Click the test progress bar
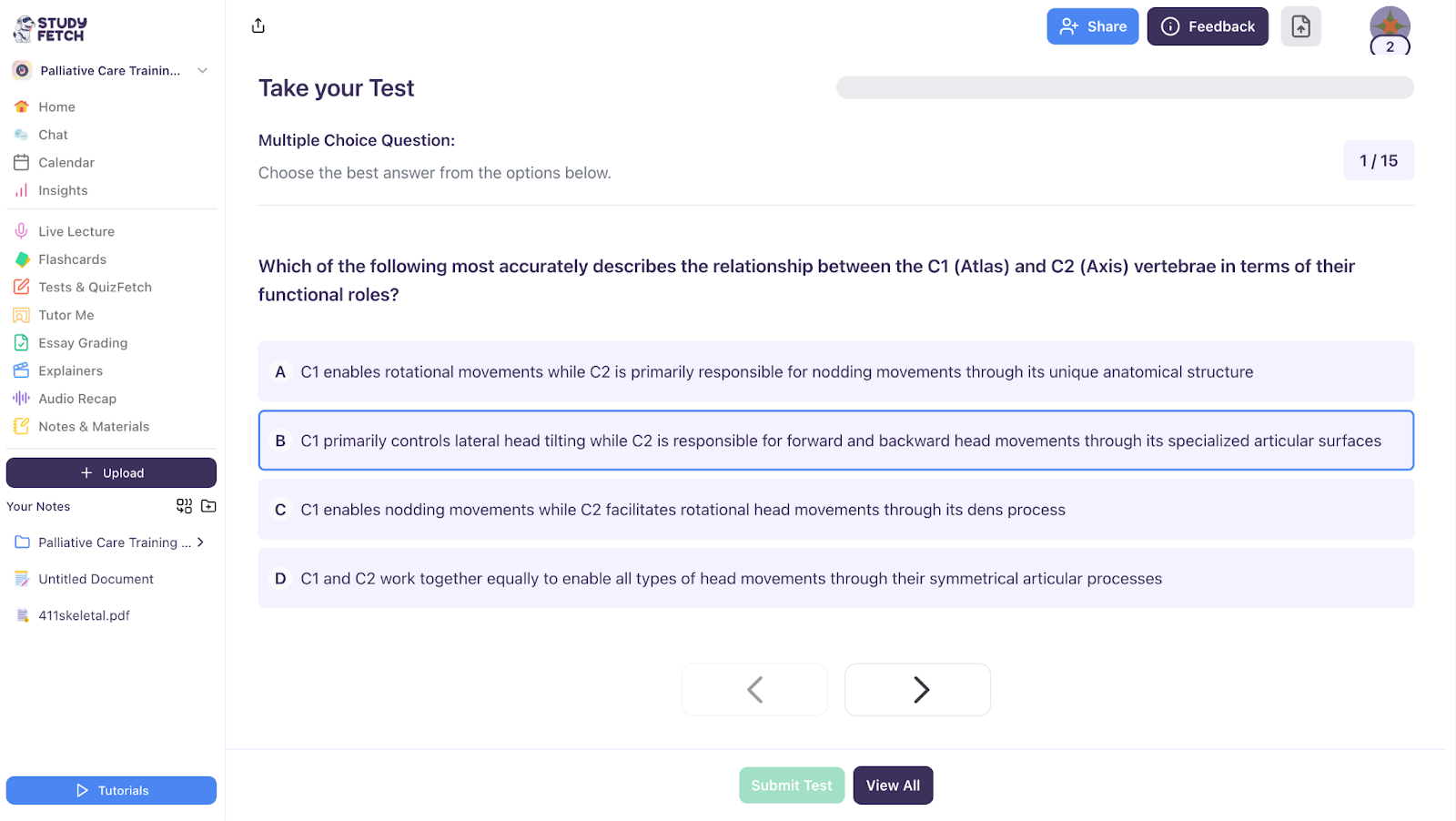Viewport: 1456px width, 821px height. coord(1125,87)
